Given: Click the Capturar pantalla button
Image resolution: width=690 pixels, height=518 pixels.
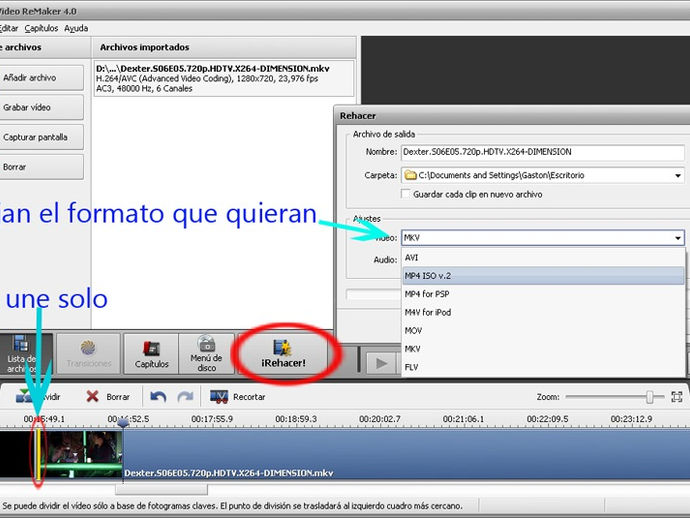Looking at the screenshot, I should 41,137.
